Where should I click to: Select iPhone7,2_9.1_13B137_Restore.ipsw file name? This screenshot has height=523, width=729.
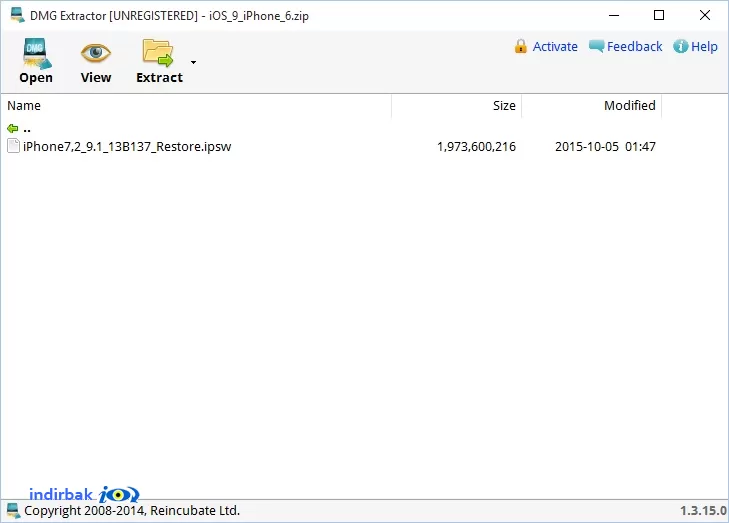(x=127, y=146)
